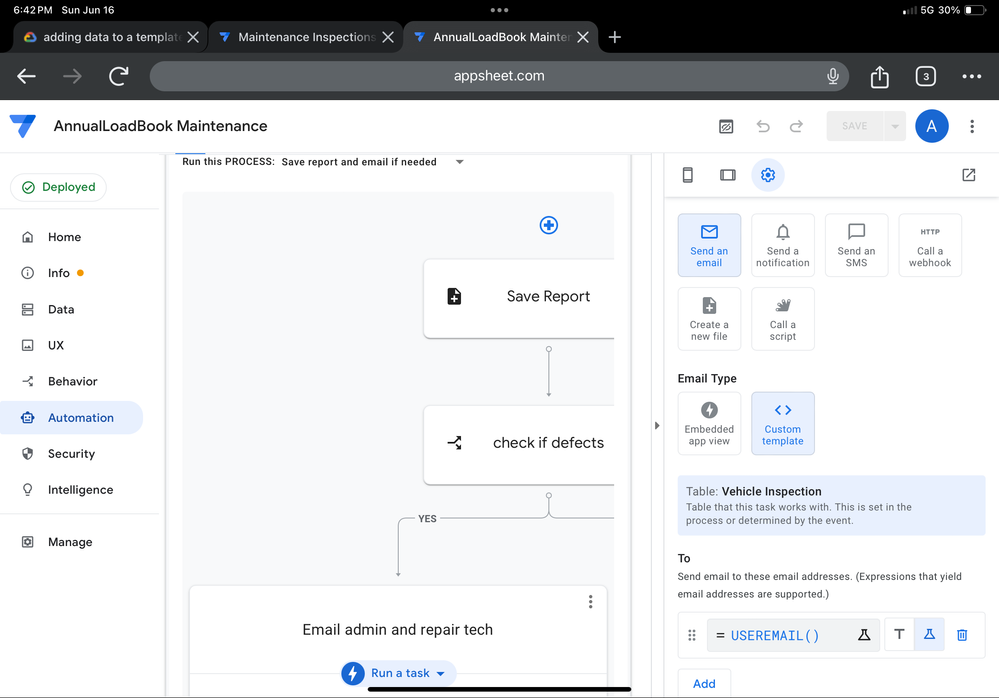Screen dimensions: 999x698
Task: Choose 'Create a new file' task type
Action: [x=709, y=319]
